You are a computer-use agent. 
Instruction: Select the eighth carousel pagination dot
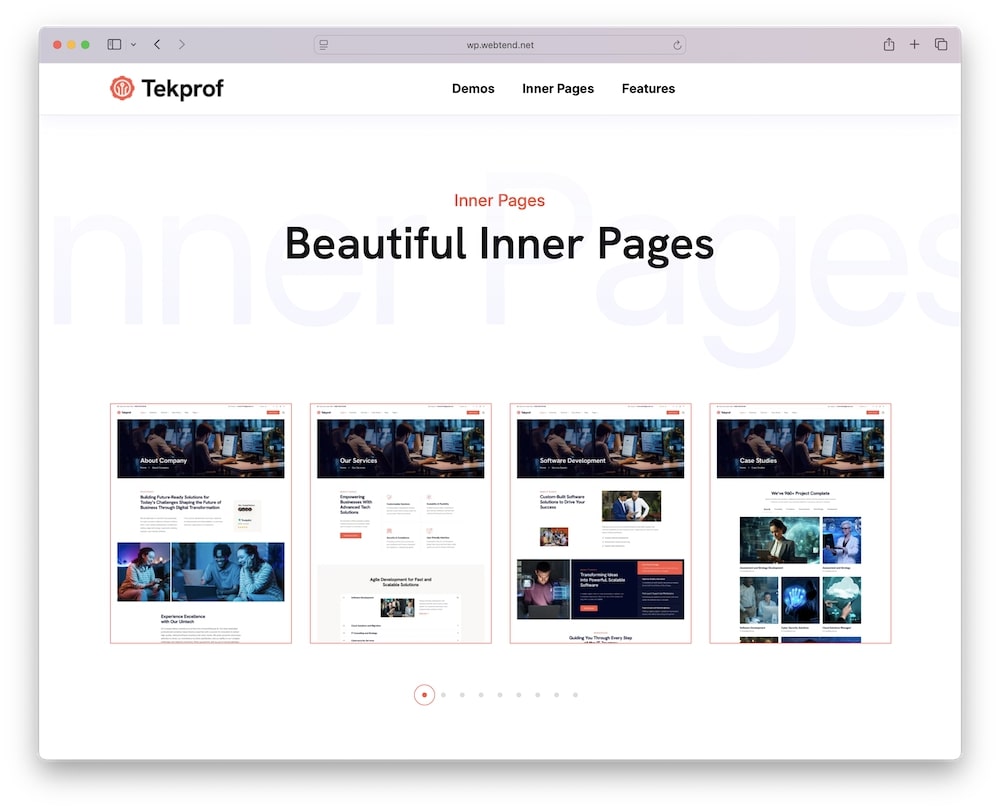coord(556,695)
